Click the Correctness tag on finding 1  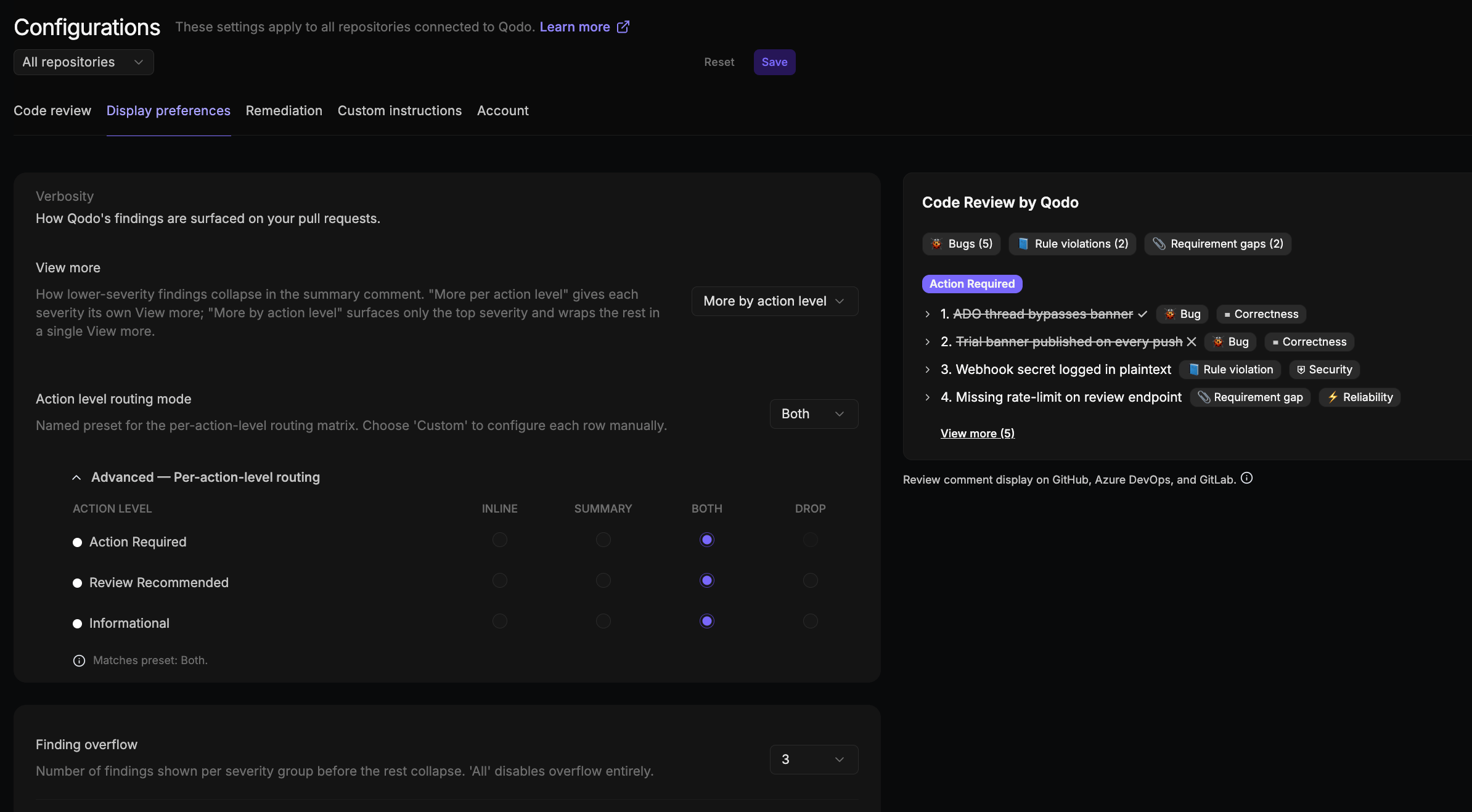tap(1261, 314)
